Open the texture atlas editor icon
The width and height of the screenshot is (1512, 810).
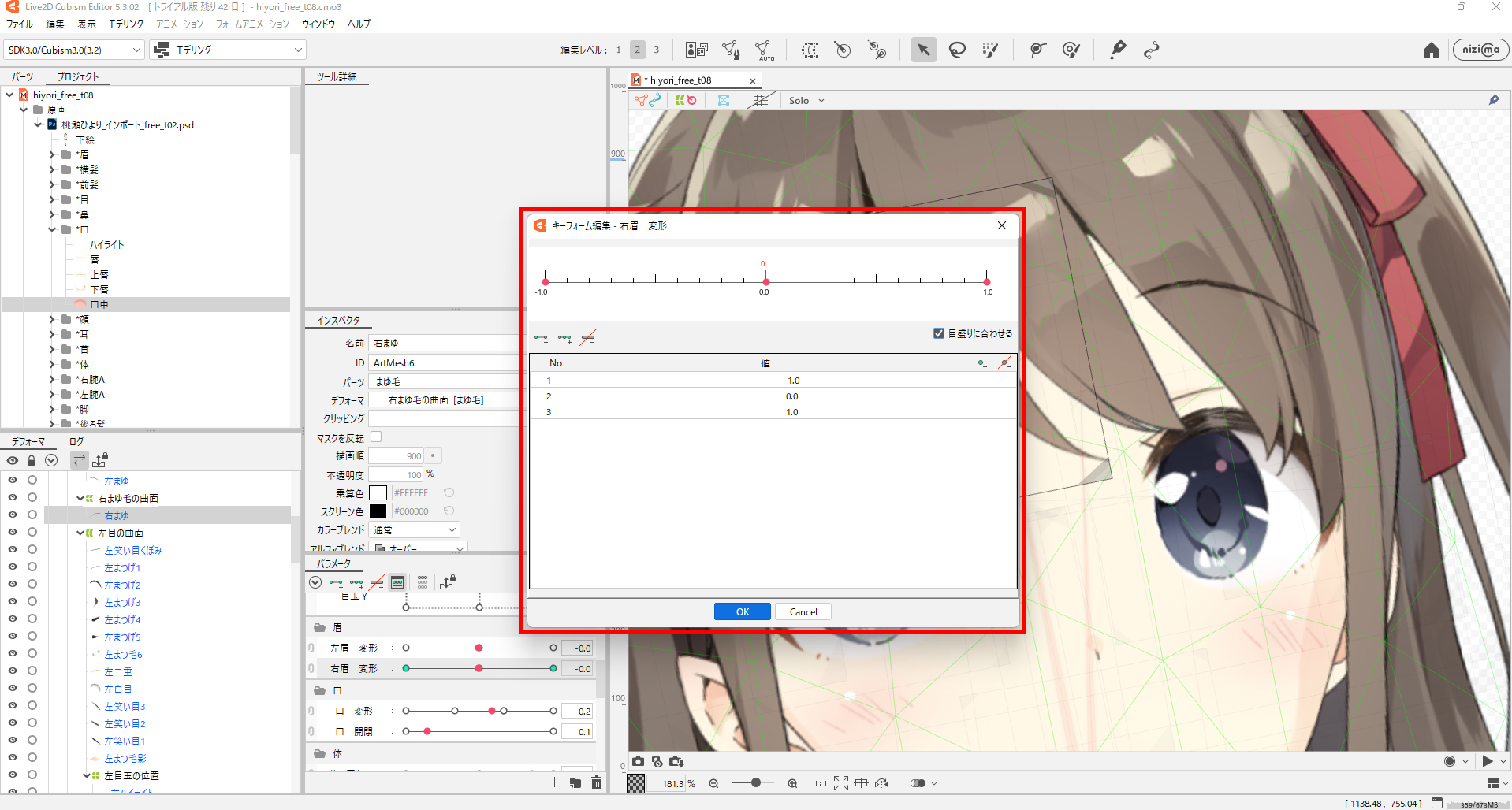tap(697, 50)
